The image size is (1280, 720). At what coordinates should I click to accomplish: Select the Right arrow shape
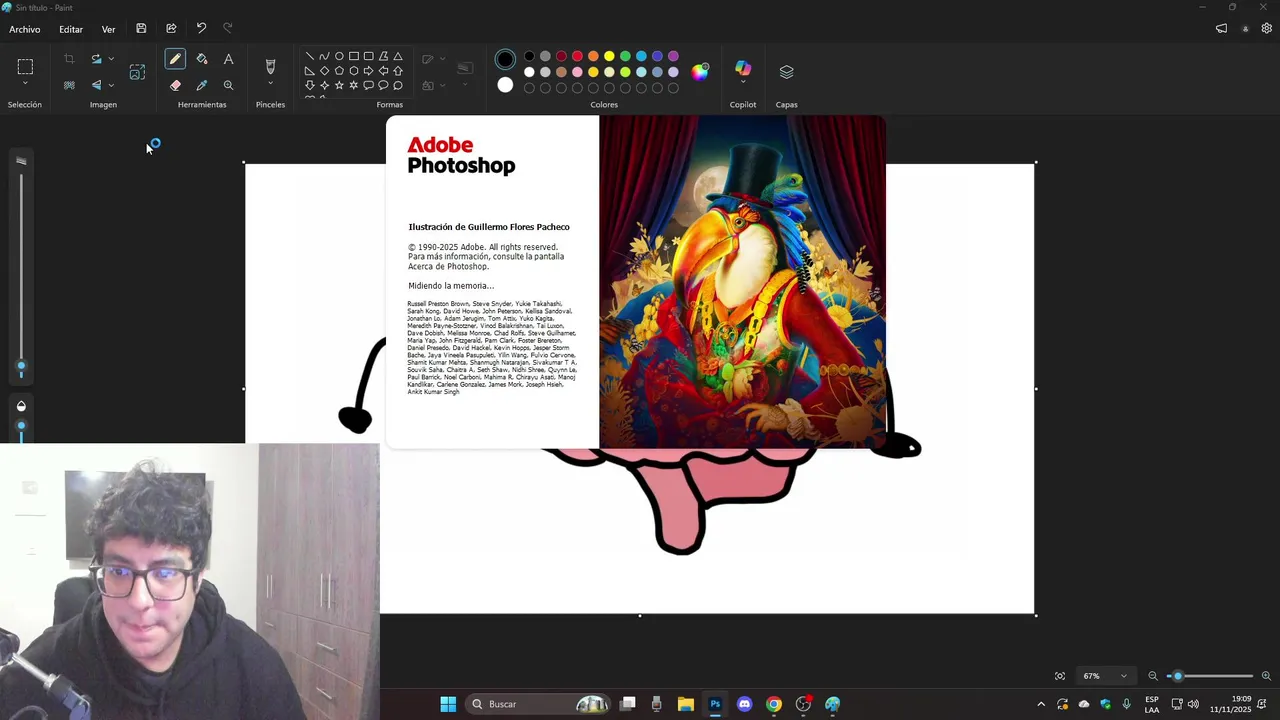click(368, 71)
